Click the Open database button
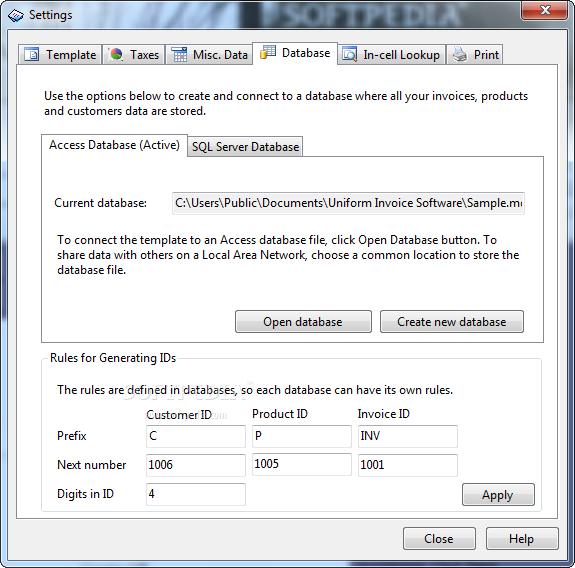This screenshot has height=568, width=575. 303,322
